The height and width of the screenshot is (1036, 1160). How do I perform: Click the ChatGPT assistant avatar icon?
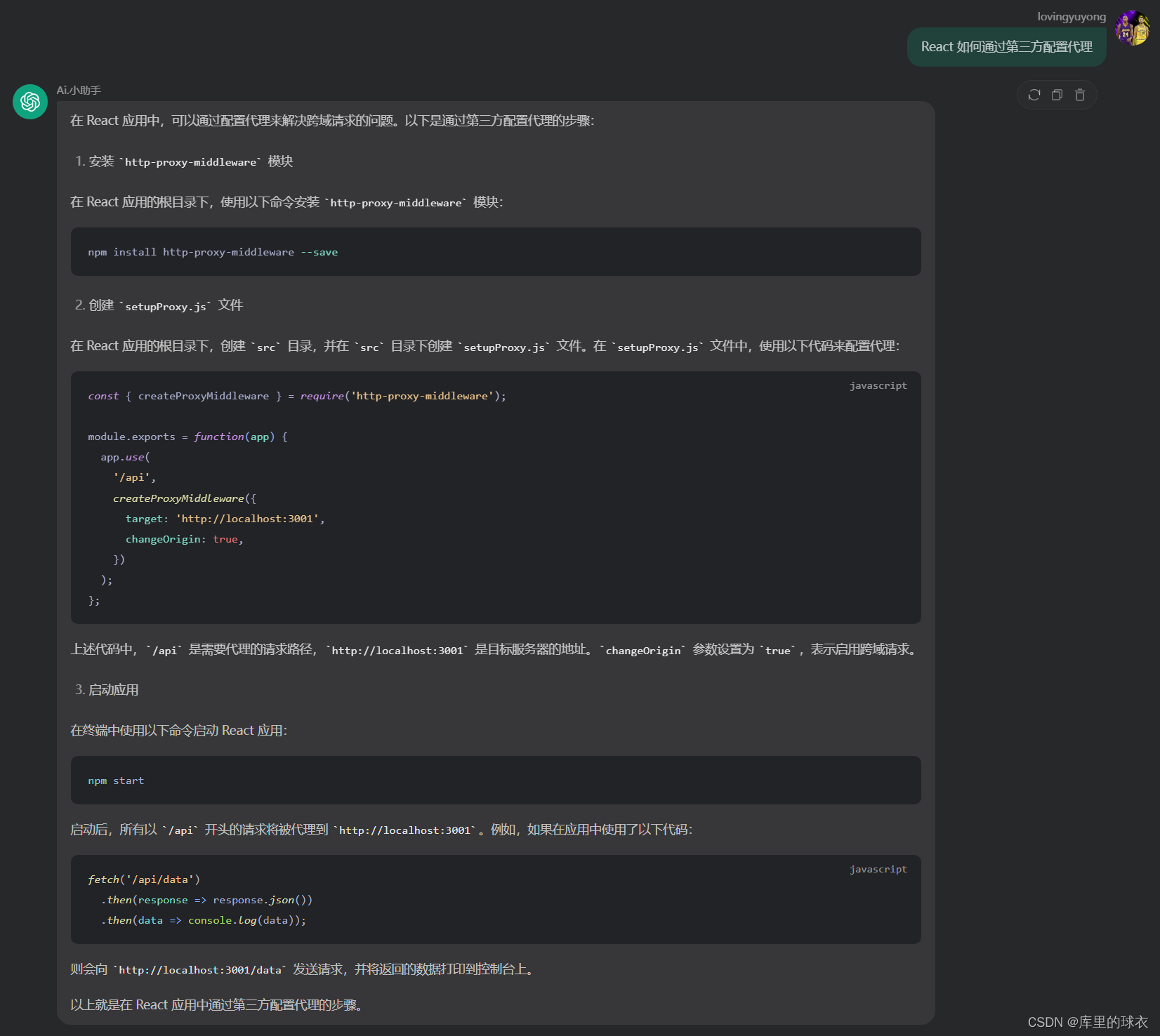coord(30,102)
